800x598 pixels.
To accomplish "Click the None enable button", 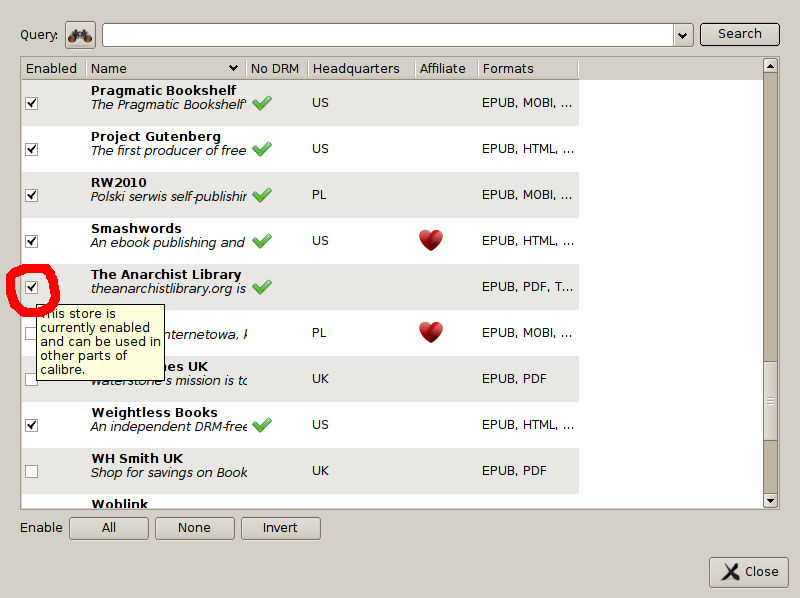I will pos(194,528).
